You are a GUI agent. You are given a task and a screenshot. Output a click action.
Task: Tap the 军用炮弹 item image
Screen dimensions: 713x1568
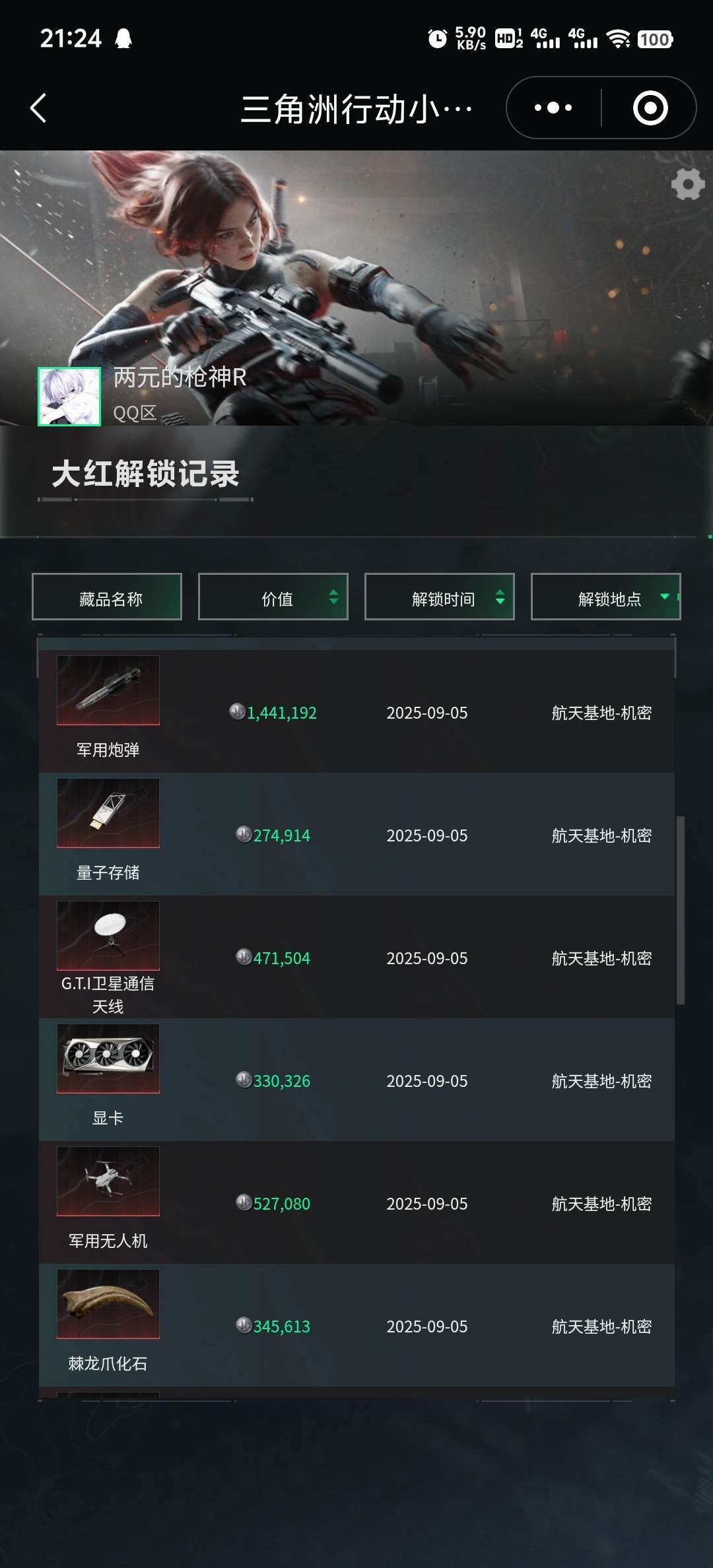[108, 690]
